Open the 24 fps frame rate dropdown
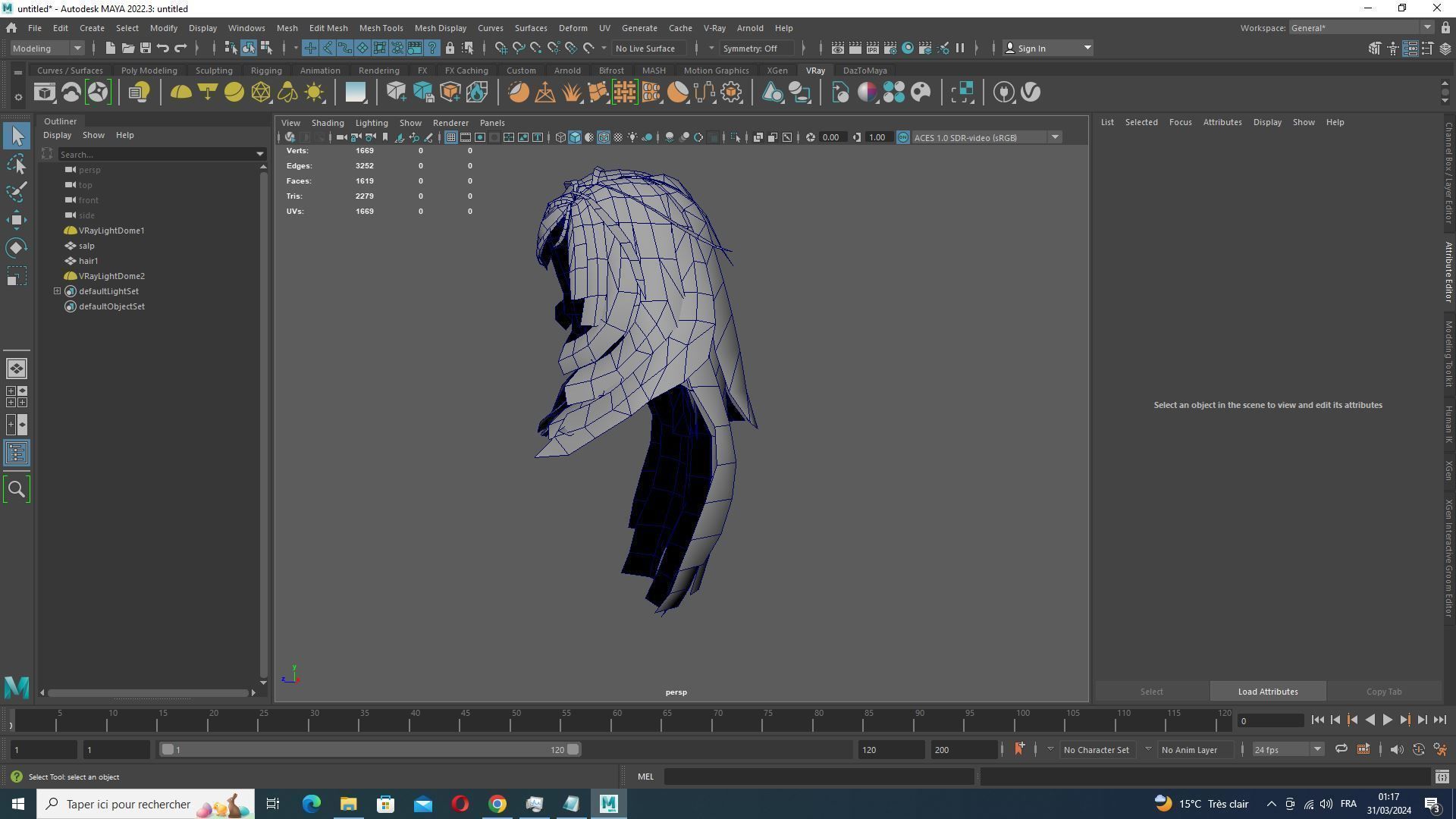The width and height of the screenshot is (1456, 819). [1288, 750]
